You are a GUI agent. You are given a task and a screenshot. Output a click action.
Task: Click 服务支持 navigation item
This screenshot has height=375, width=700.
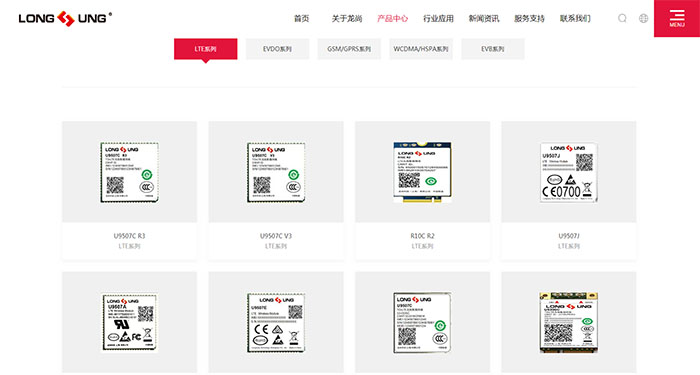click(529, 18)
